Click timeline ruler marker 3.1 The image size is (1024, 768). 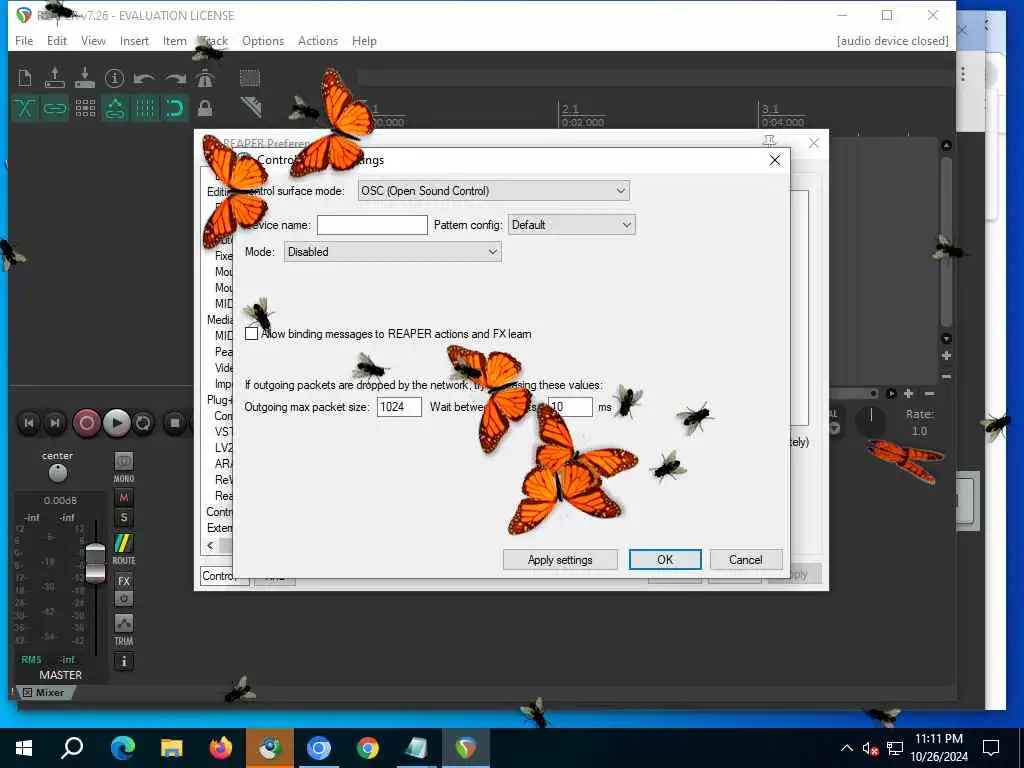point(770,108)
